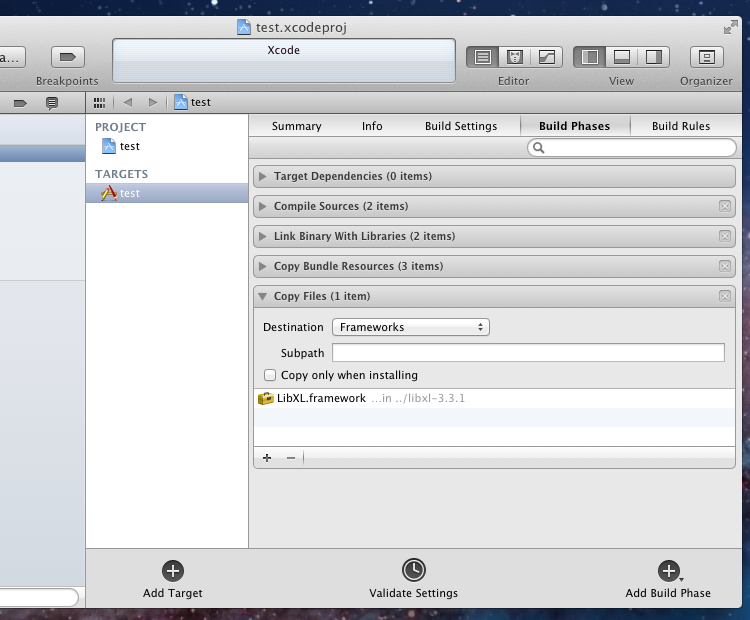Toggle the Navigator pane view button
The height and width of the screenshot is (620, 750).
coord(589,57)
